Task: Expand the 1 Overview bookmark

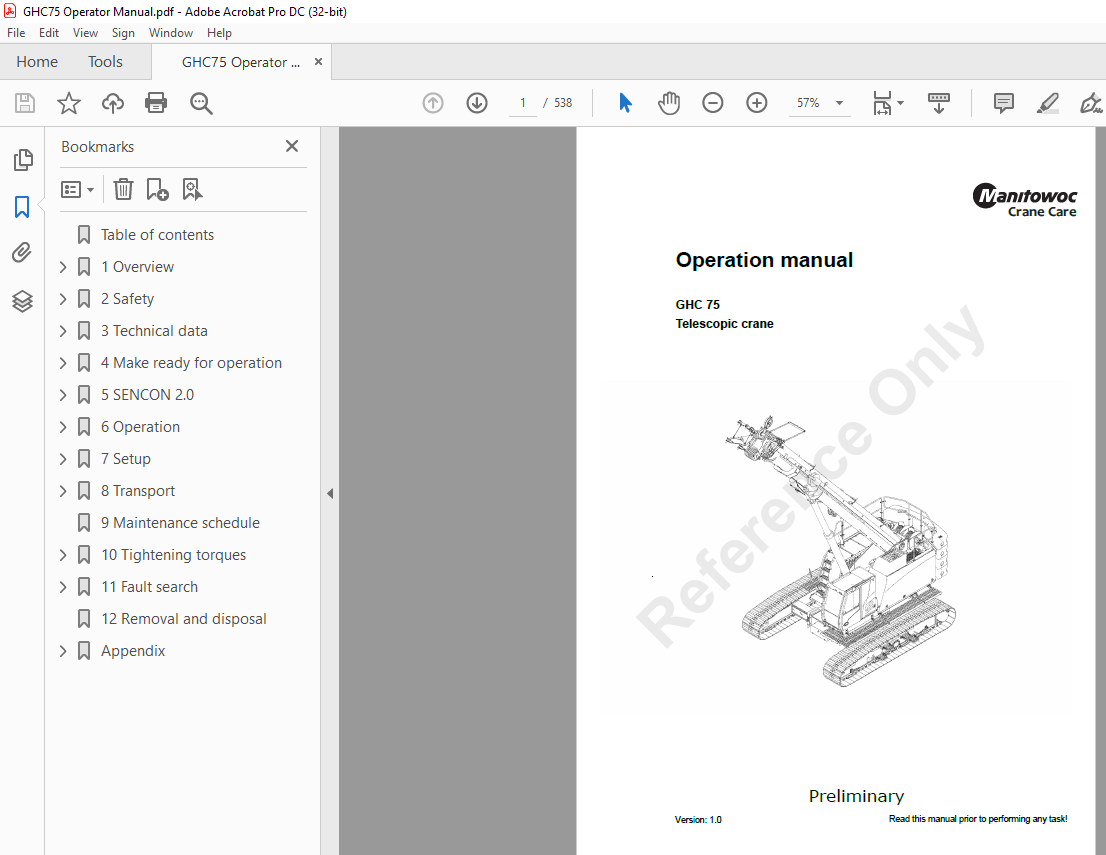Action: pyautogui.click(x=63, y=267)
